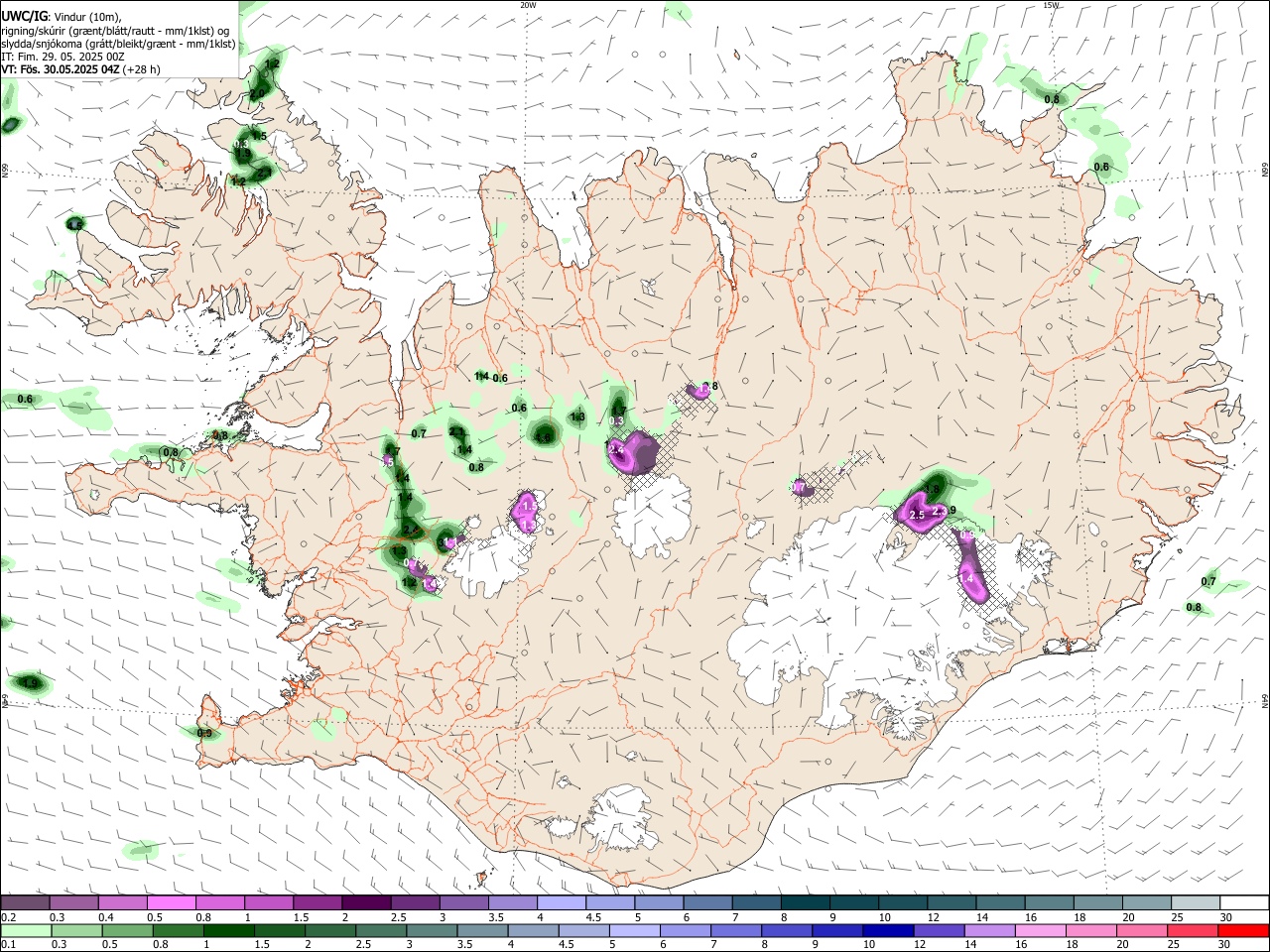Click the 'VT: Fös. 30.05.2025 04Z' valid time
The image size is (1270, 952).
(61, 69)
